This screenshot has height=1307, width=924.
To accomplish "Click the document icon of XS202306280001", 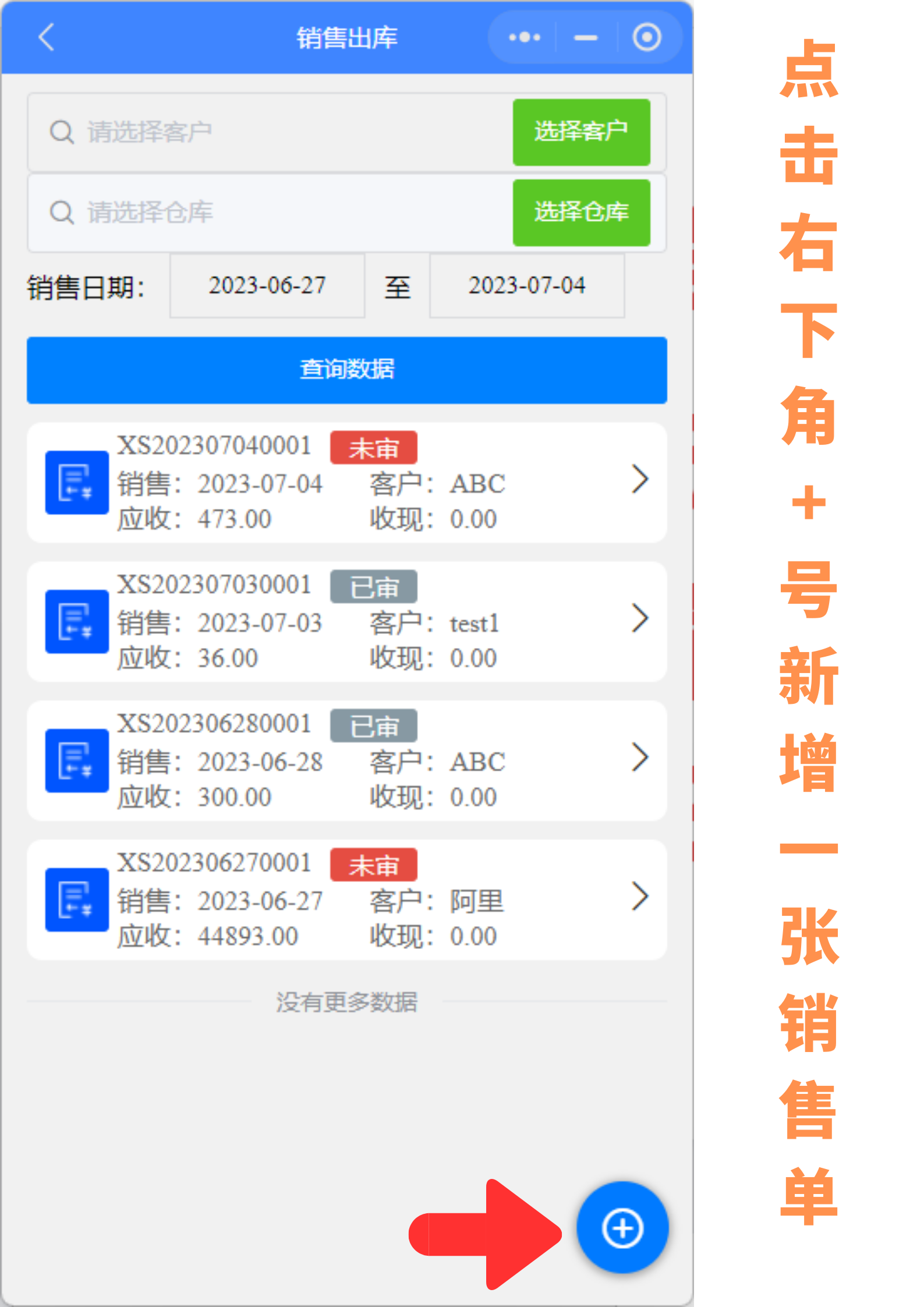I will pyautogui.click(x=77, y=760).
